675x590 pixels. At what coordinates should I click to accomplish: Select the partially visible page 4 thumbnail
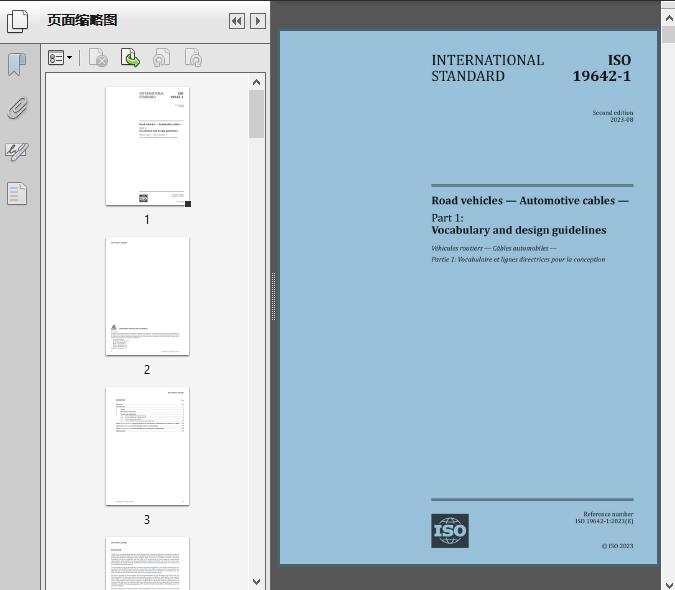point(147,563)
